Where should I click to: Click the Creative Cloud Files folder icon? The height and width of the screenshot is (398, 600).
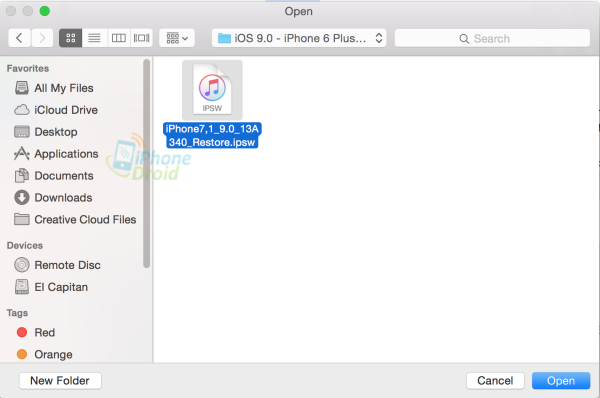pyautogui.click(x=22, y=219)
